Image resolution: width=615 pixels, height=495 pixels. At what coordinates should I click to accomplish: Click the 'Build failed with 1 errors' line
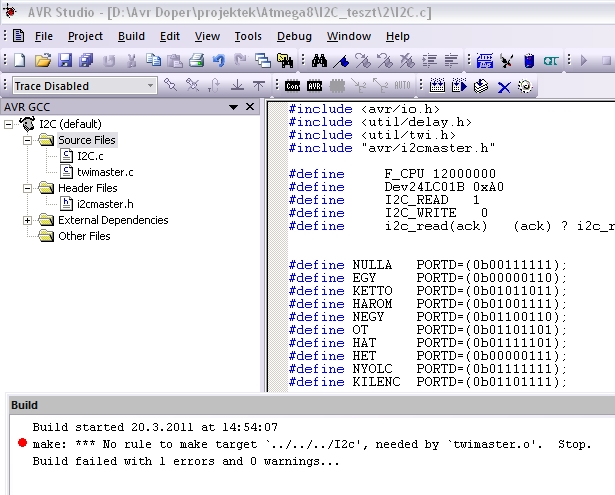186,461
